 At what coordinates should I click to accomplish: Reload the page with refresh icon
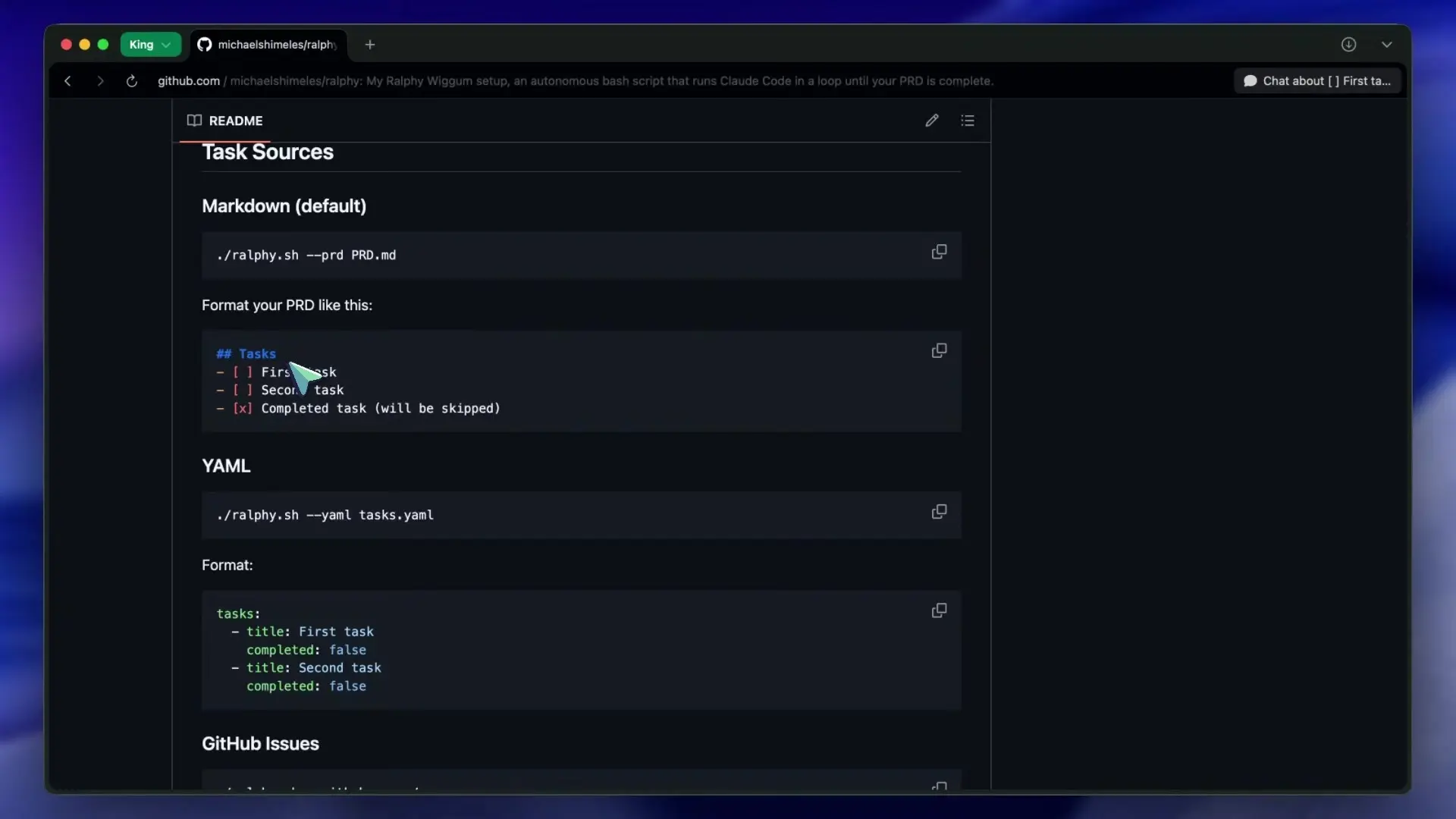pos(132,81)
